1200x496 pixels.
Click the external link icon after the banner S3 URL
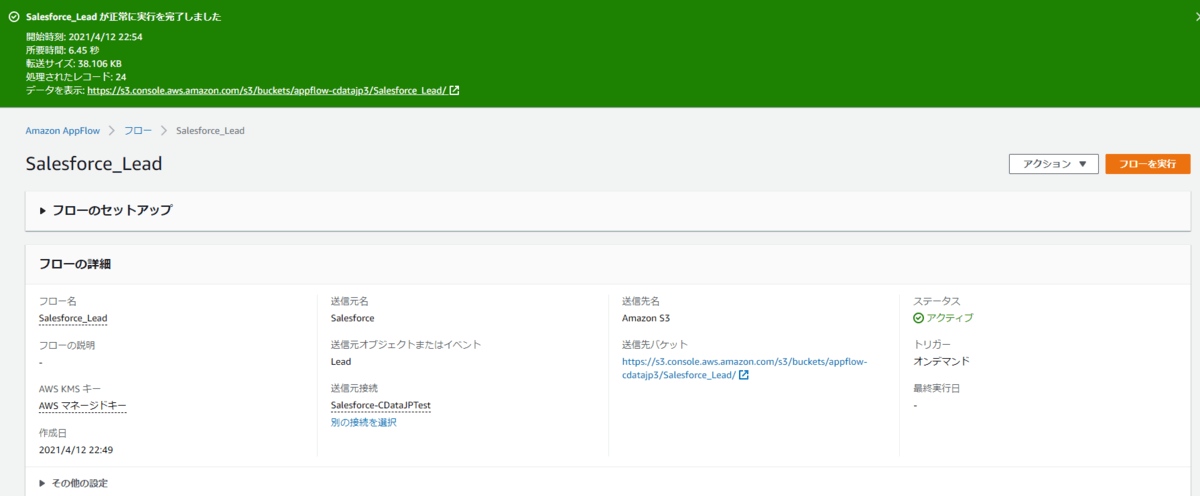(454, 90)
